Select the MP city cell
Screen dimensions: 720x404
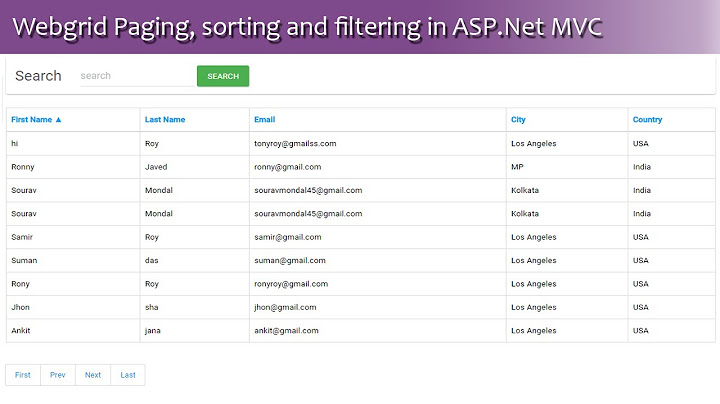pyautogui.click(x=517, y=167)
